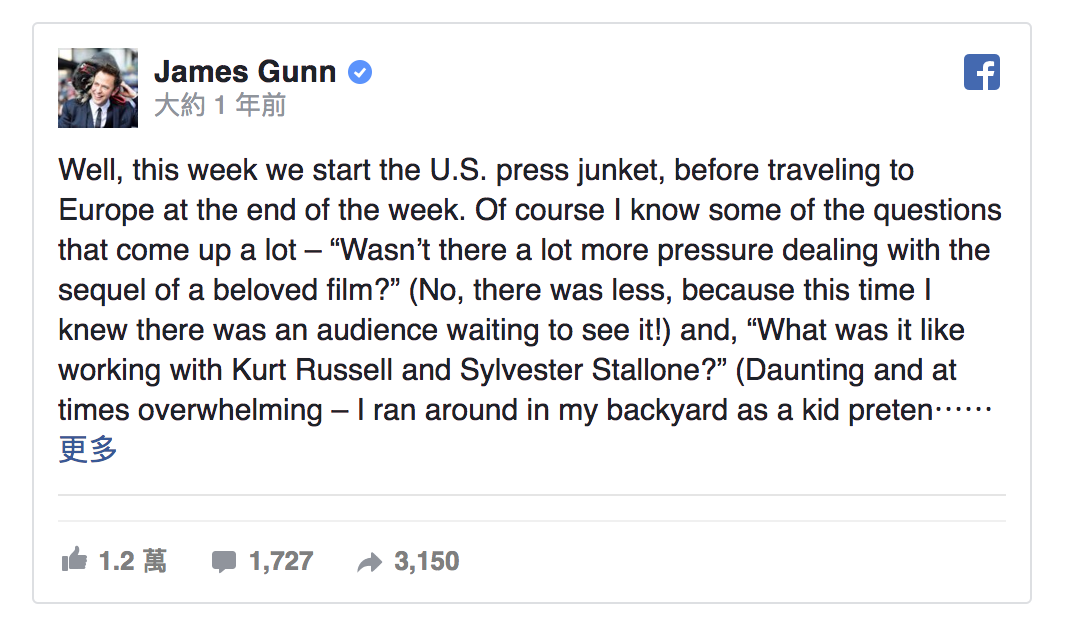Click the share arrow icon
The width and height of the screenshot is (1072, 634).
click(369, 562)
